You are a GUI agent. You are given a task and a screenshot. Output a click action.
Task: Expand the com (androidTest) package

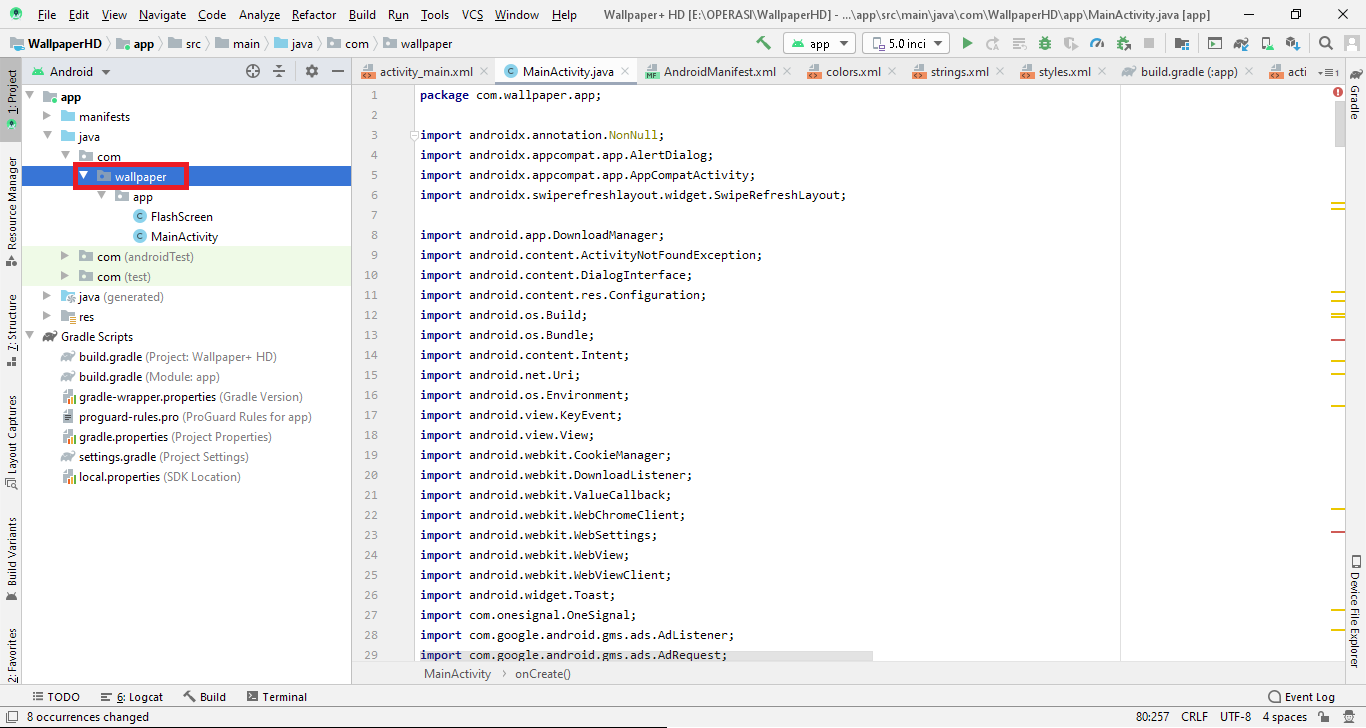65,257
